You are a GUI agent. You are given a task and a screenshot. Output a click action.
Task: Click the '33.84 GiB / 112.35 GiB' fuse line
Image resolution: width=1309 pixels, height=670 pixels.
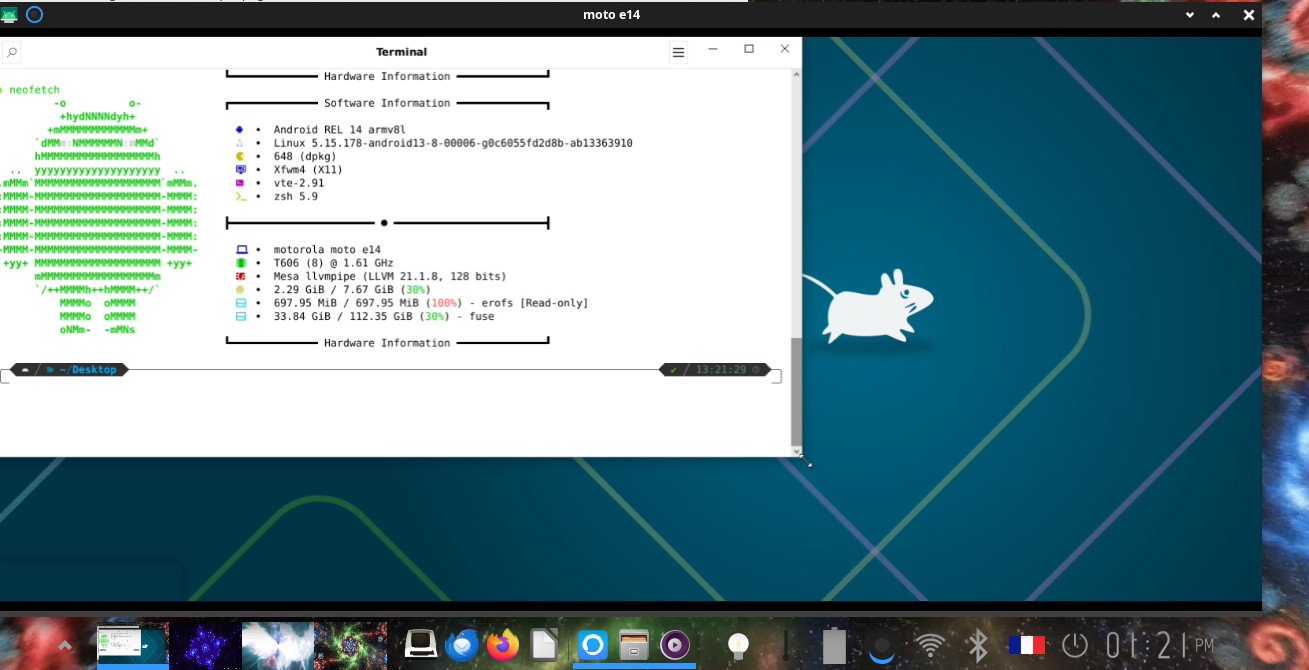tap(384, 316)
